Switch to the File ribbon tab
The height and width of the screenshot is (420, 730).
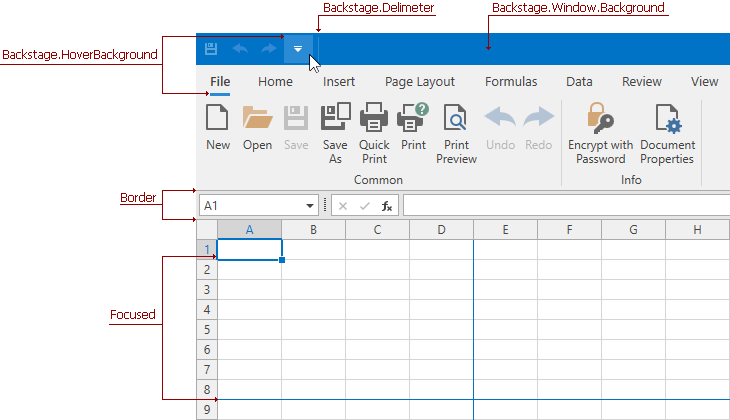(x=220, y=82)
